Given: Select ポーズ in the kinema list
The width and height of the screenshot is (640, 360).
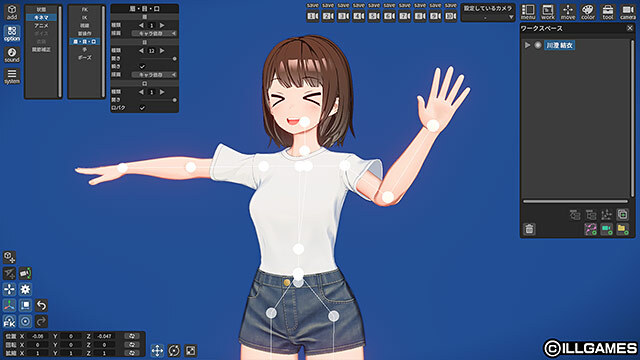Looking at the screenshot, I should (84, 58).
